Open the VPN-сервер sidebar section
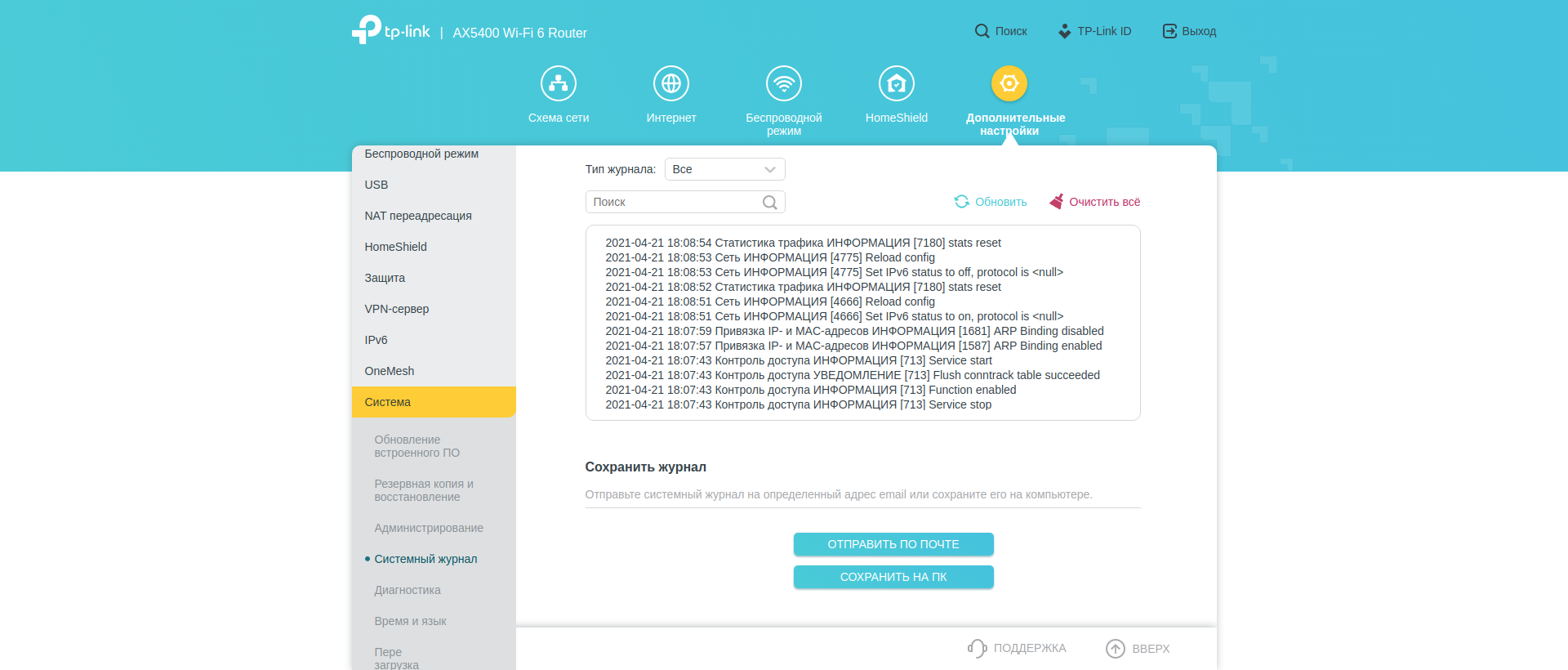This screenshot has height=670, width=1568. pyautogui.click(x=397, y=309)
